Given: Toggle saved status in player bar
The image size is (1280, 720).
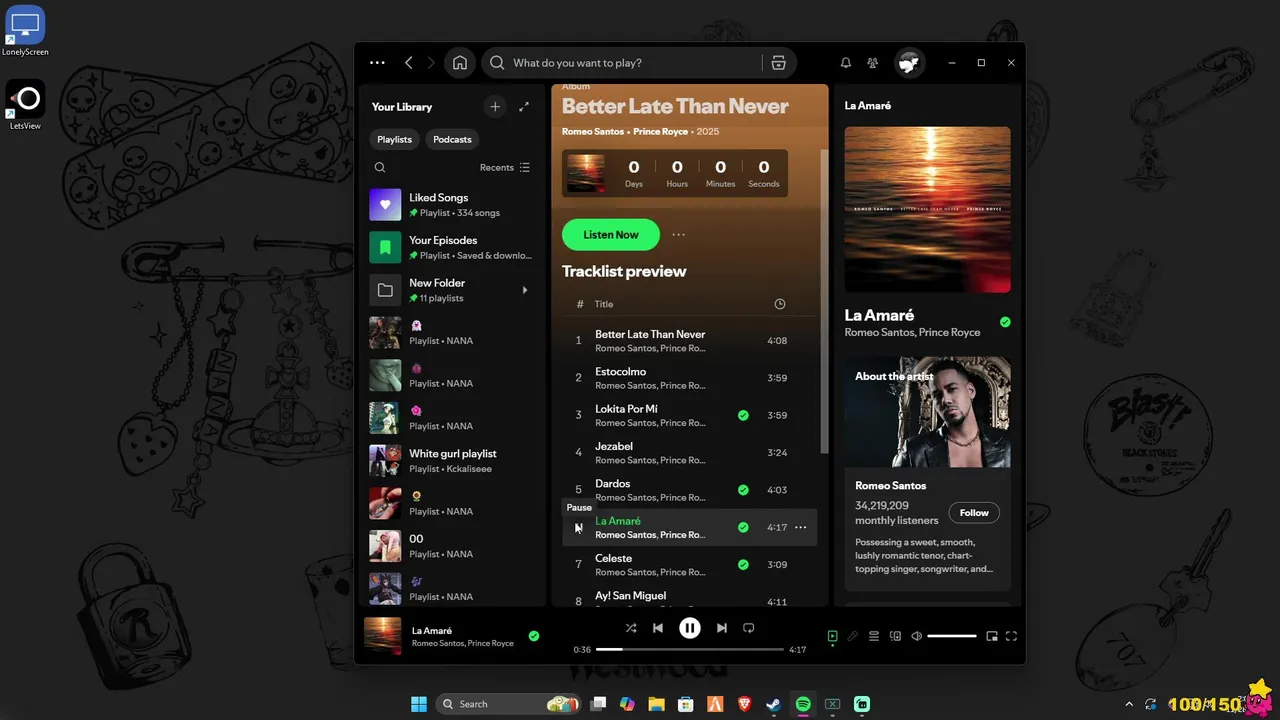Looking at the screenshot, I should point(534,636).
